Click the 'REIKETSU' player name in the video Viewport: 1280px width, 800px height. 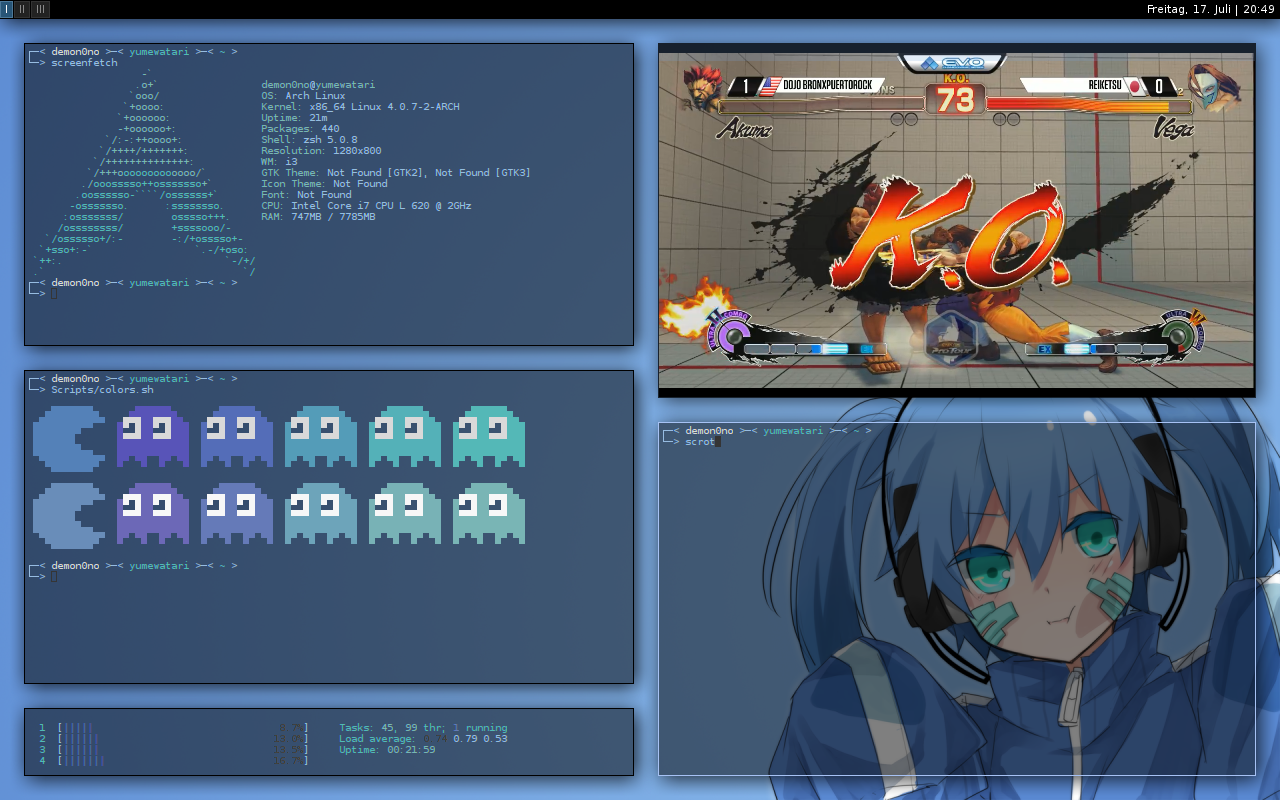click(1104, 86)
